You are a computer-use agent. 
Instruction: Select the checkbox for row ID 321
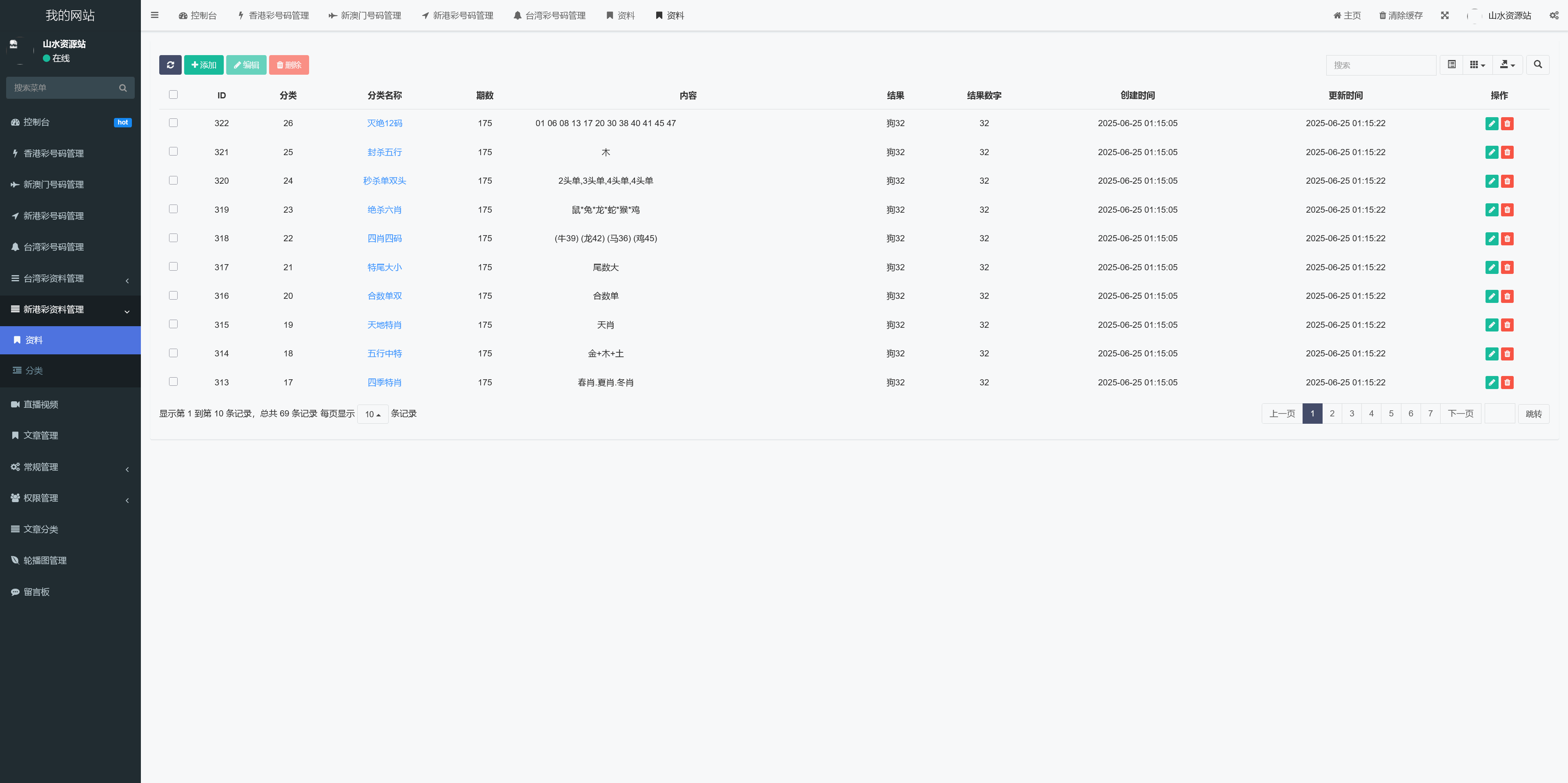pyautogui.click(x=174, y=151)
